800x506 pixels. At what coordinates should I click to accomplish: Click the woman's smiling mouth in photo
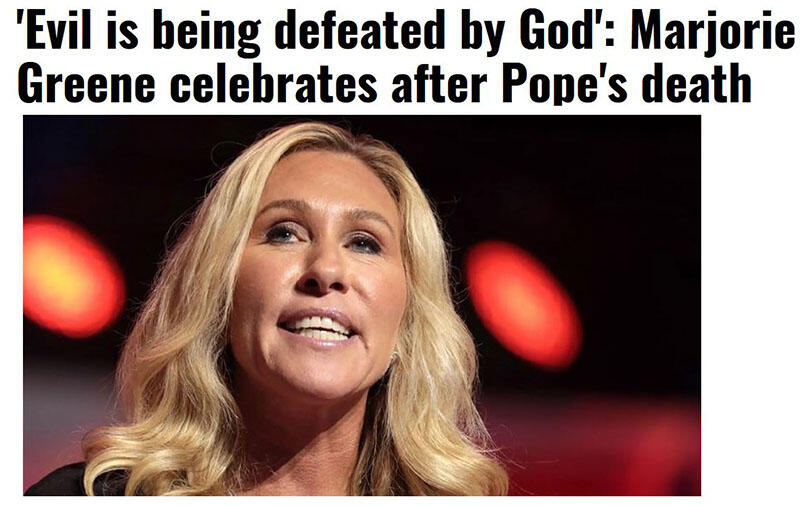318,327
